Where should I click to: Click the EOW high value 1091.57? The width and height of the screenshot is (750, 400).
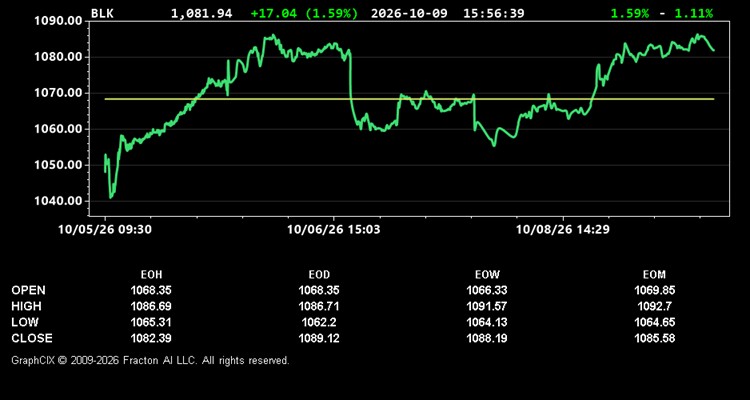pos(487,306)
